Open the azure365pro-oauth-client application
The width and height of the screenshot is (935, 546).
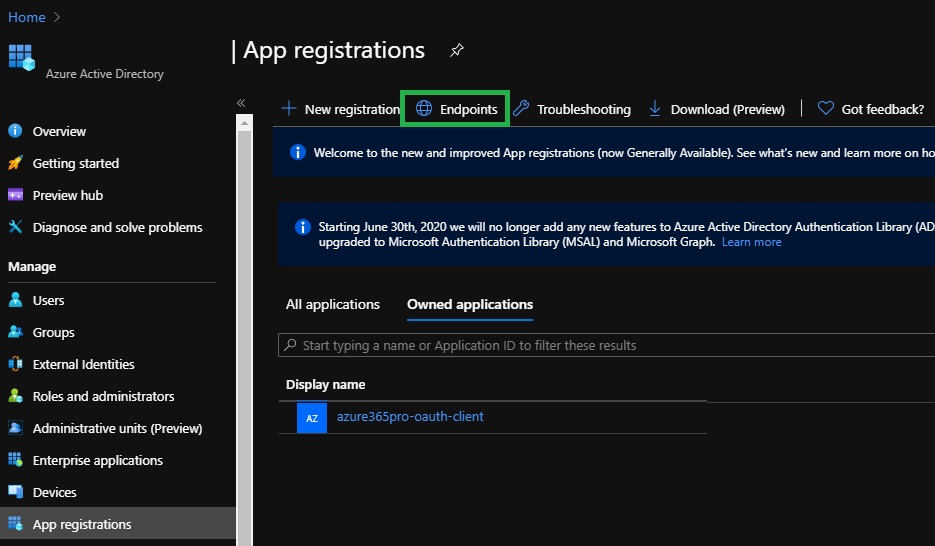(410, 417)
